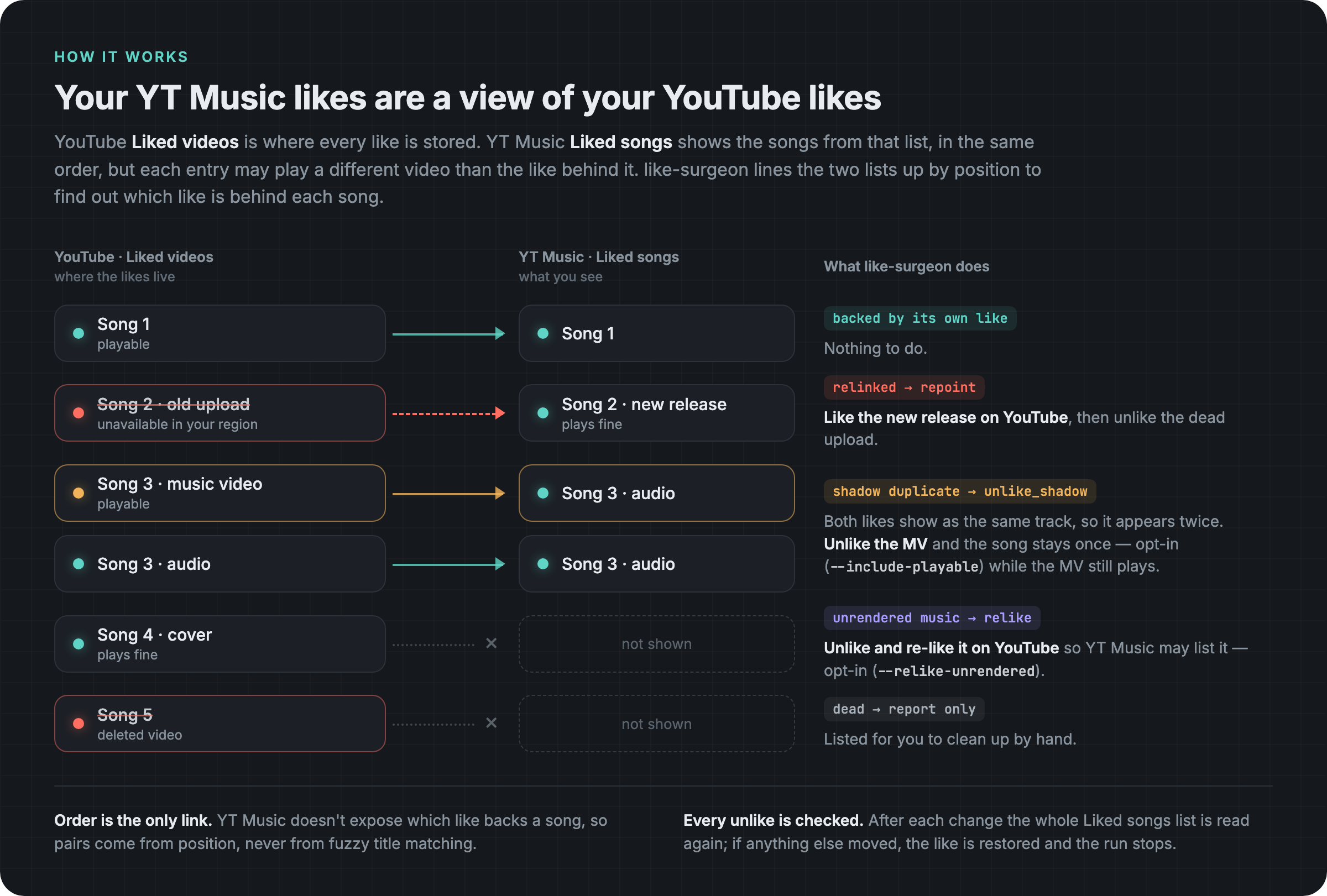The width and height of the screenshot is (1327, 896).
Task: Select Song 3 audio card under Liked videos
Action: click(220, 564)
